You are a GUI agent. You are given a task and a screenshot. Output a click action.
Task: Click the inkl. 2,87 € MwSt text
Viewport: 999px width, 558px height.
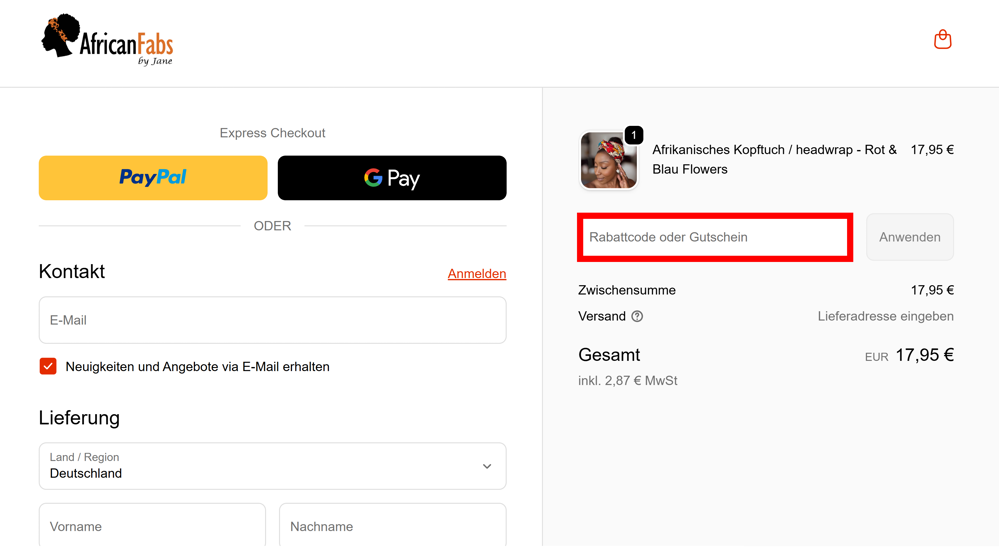628,381
